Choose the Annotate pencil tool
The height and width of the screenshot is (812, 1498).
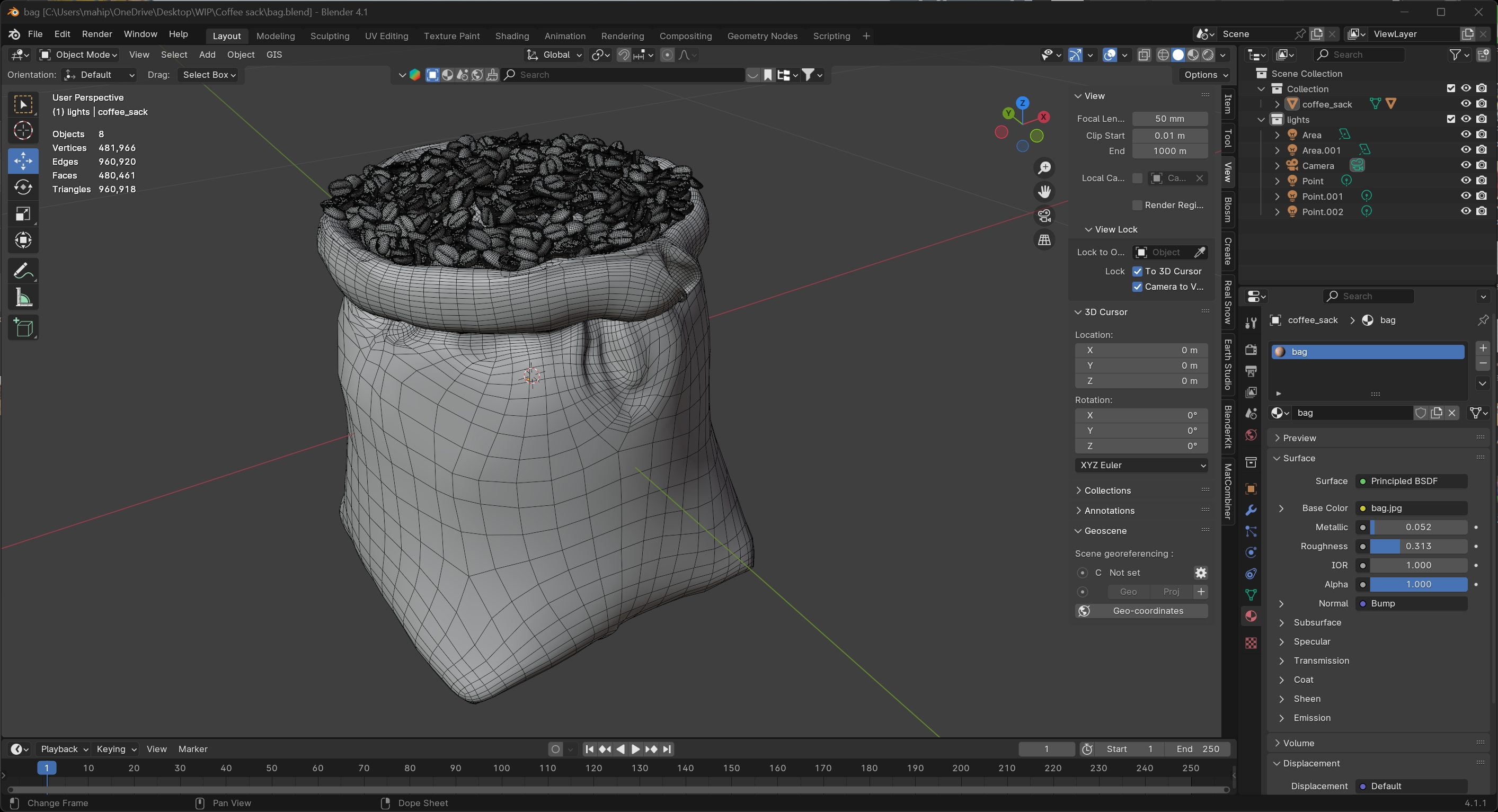tap(23, 271)
